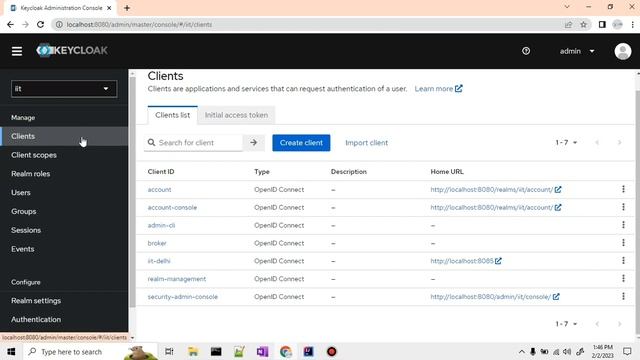Open the broker client

pyautogui.click(x=157, y=243)
